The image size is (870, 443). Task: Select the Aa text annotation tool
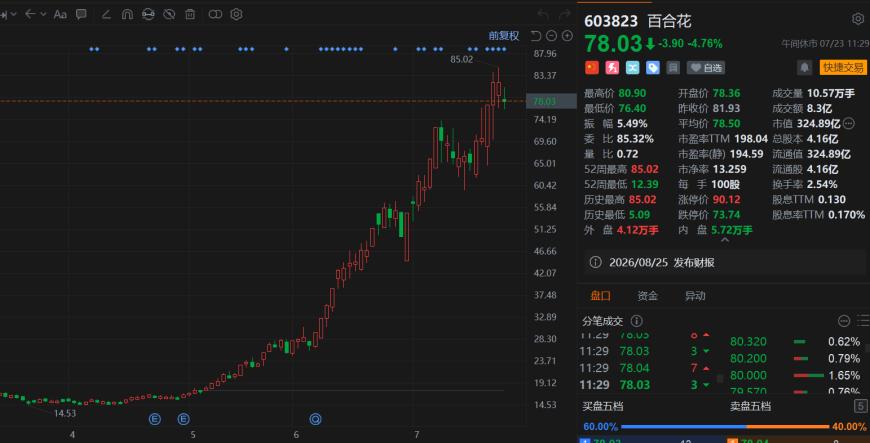click(60, 14)
